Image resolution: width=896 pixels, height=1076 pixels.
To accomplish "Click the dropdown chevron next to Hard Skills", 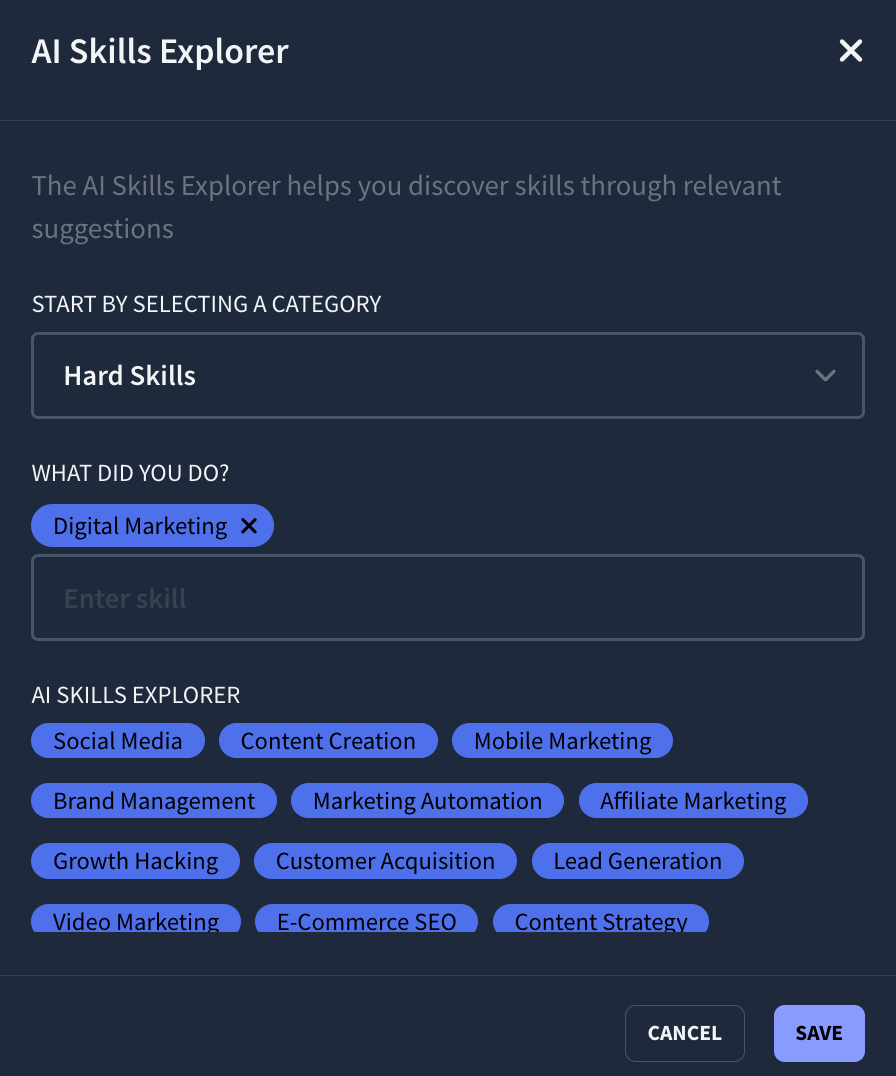I will (825, 375).
